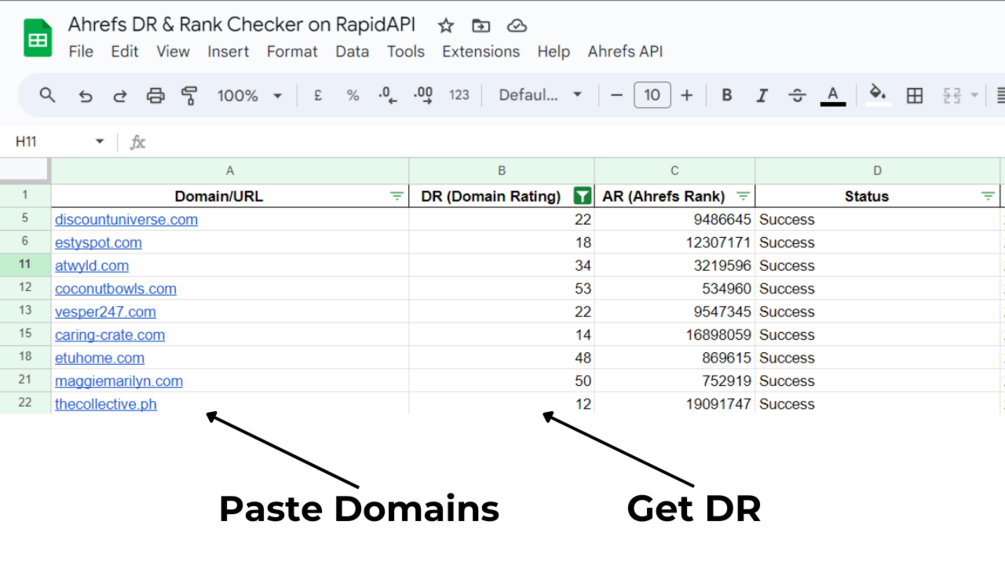
Task: Open the vesper247.com link
Action: click(x=105, y=312)
